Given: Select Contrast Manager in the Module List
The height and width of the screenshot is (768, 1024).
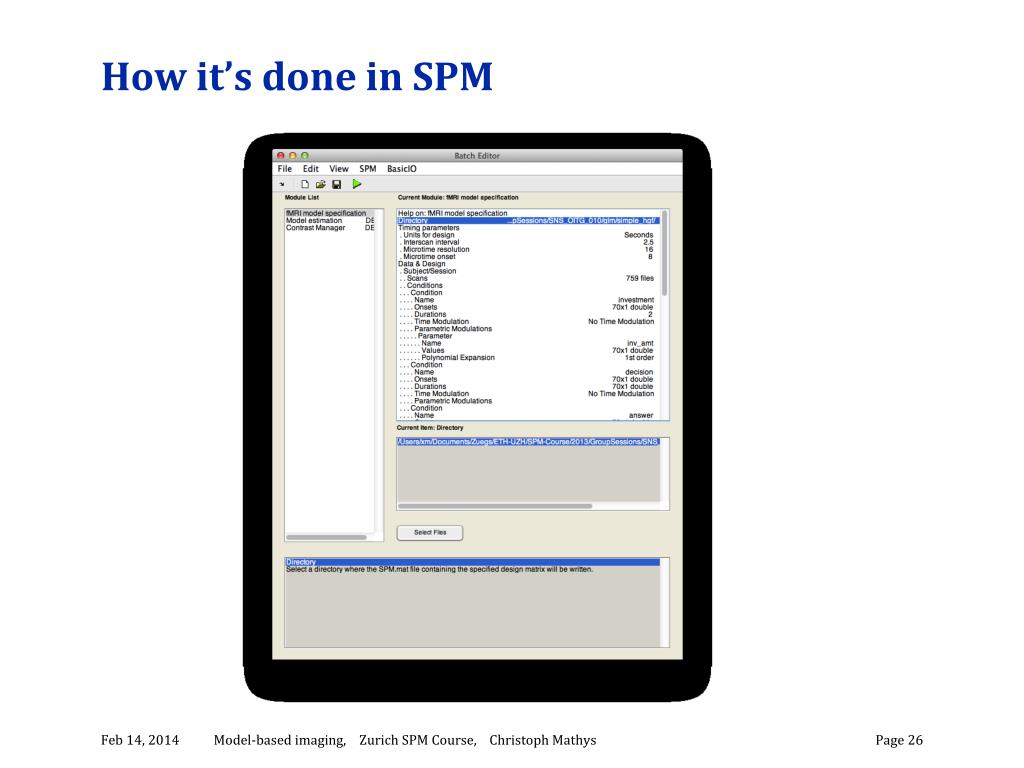Looking at the screenshot, I should pos(330,228).
